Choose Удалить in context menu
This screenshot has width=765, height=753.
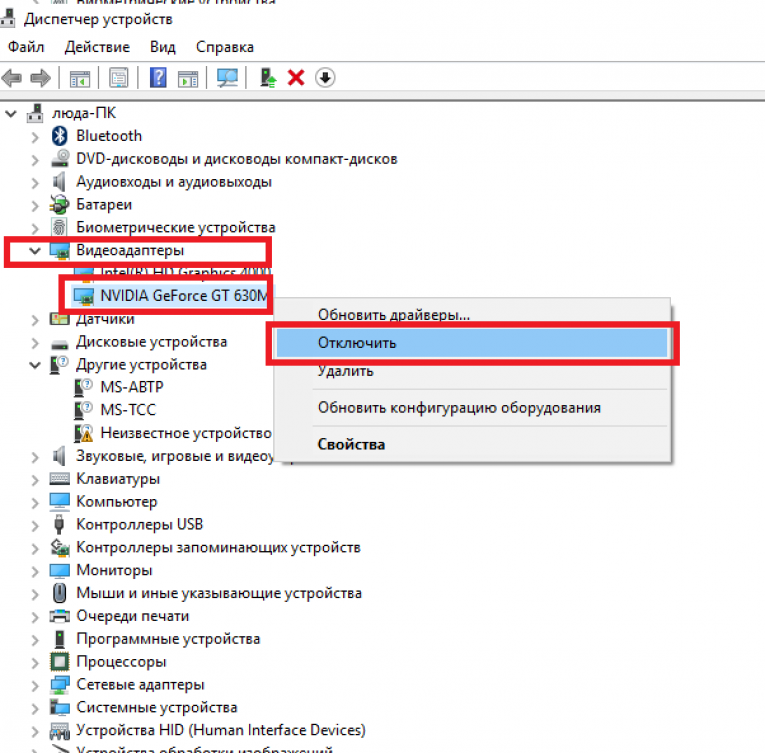[x=345, y=371]
